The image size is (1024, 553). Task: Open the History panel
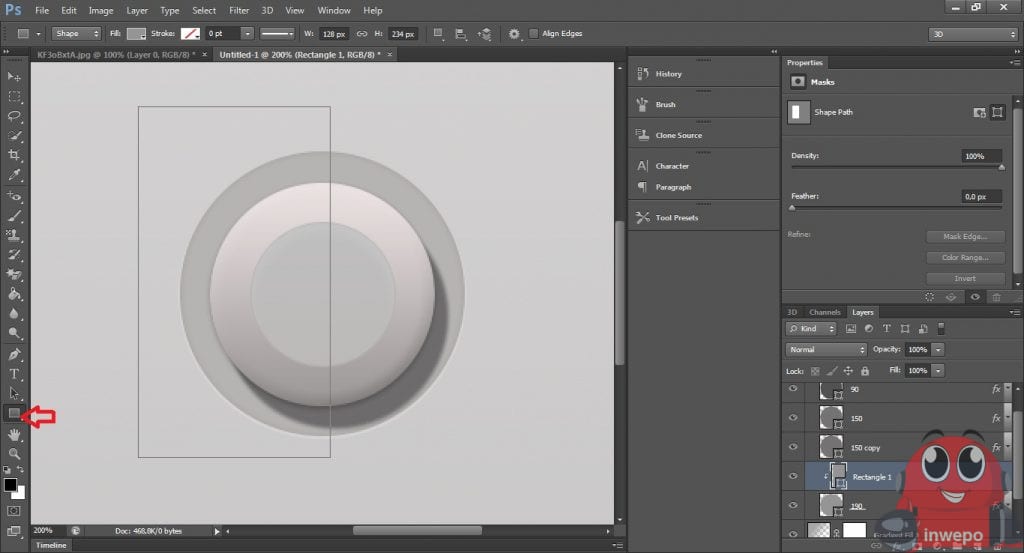668,74
